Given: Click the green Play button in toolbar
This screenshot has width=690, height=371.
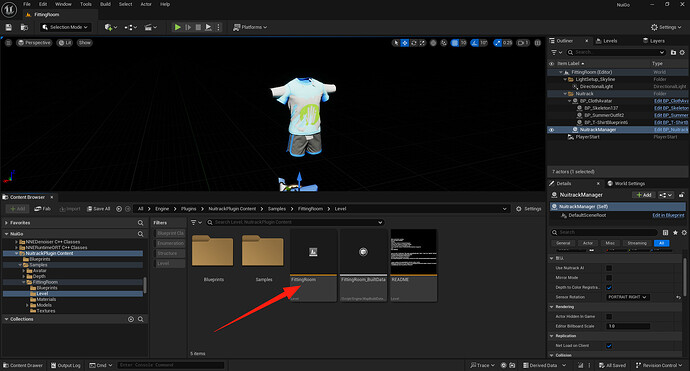Looking at the screenshot, I should 177,27.
